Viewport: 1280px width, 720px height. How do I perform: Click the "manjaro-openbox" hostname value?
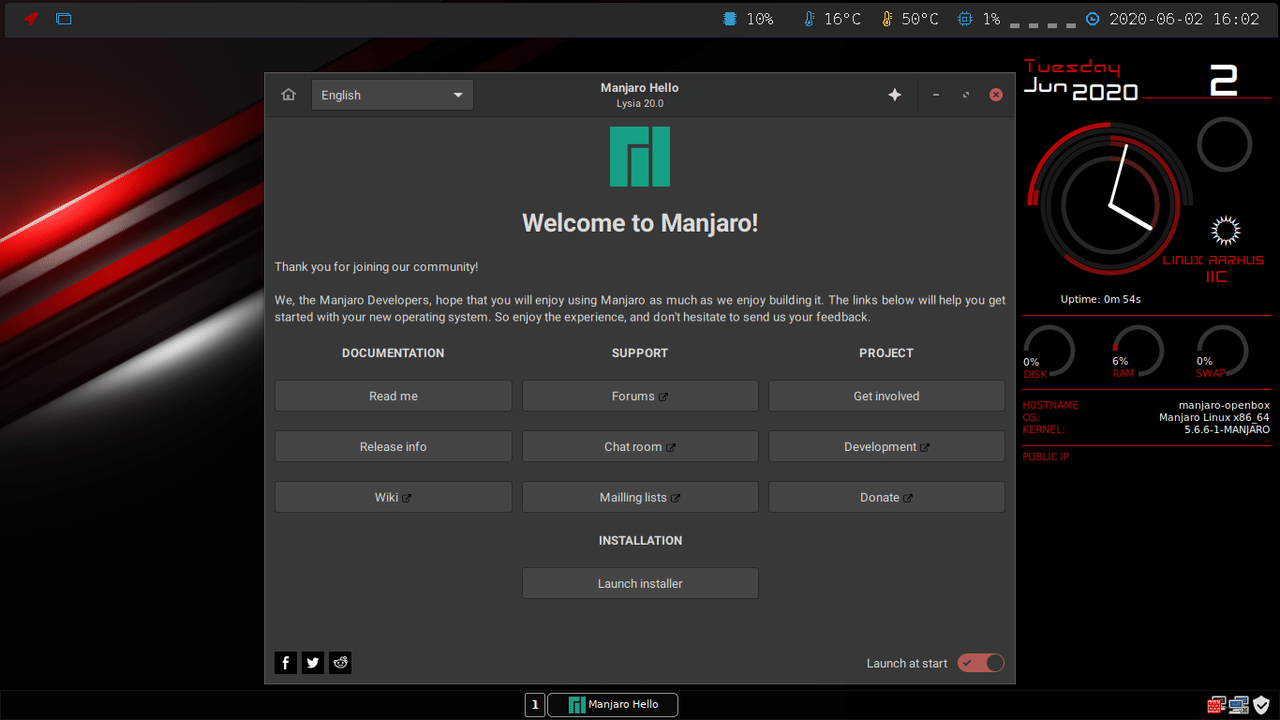[1224, 405]
